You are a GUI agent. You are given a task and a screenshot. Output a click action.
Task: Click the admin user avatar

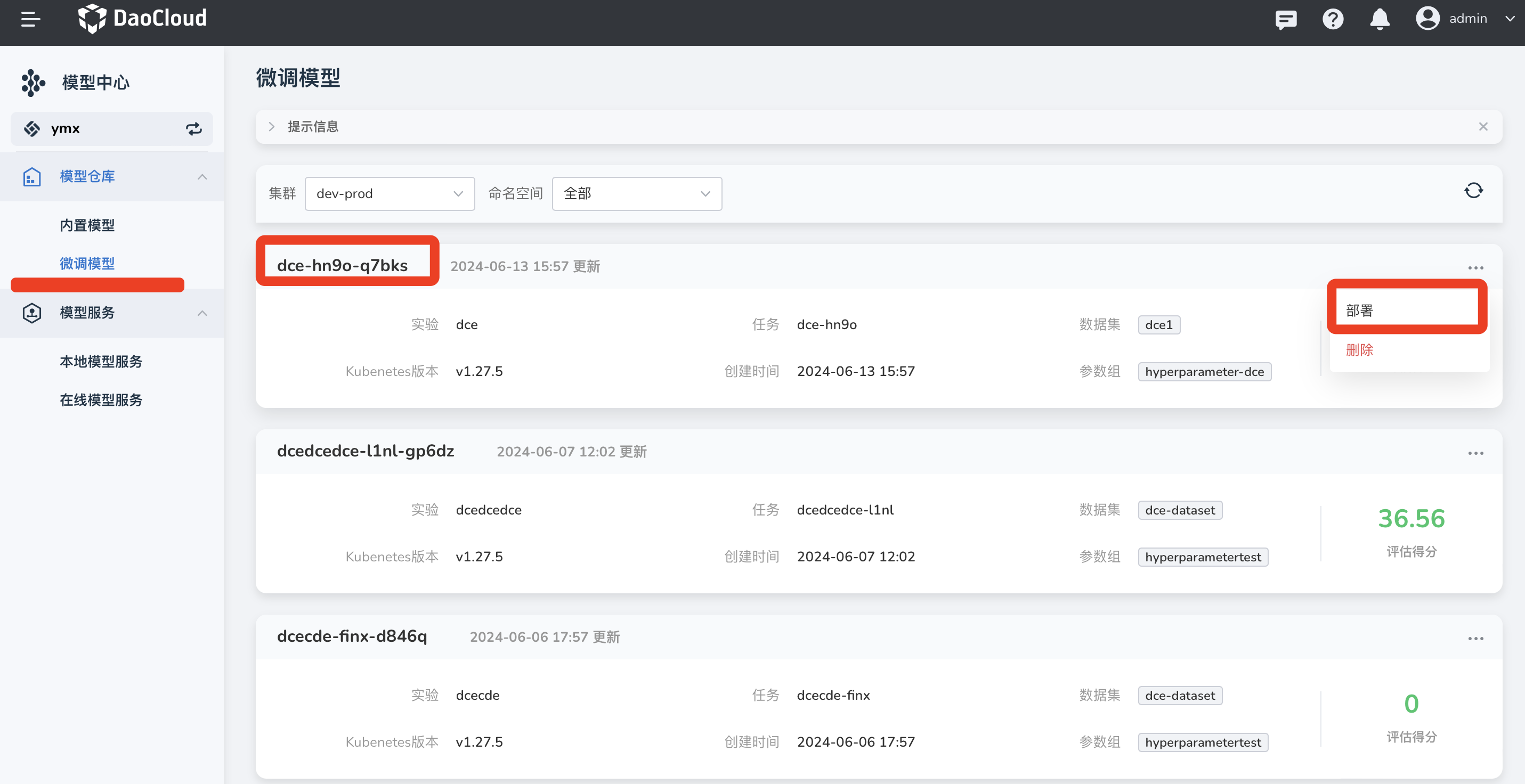(x=1427, y=18)
